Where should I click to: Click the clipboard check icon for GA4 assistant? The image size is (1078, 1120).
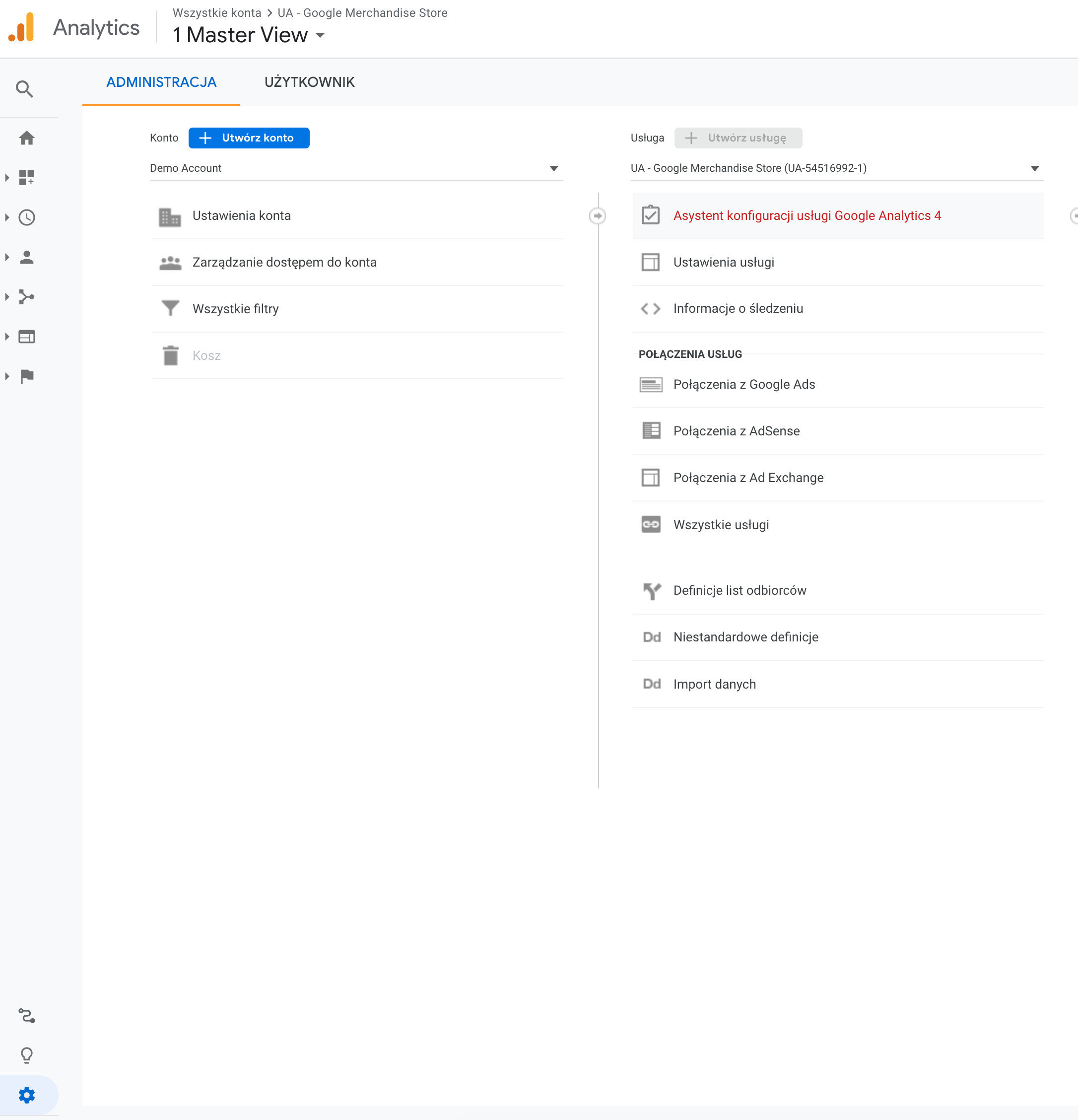pos(650,215)
